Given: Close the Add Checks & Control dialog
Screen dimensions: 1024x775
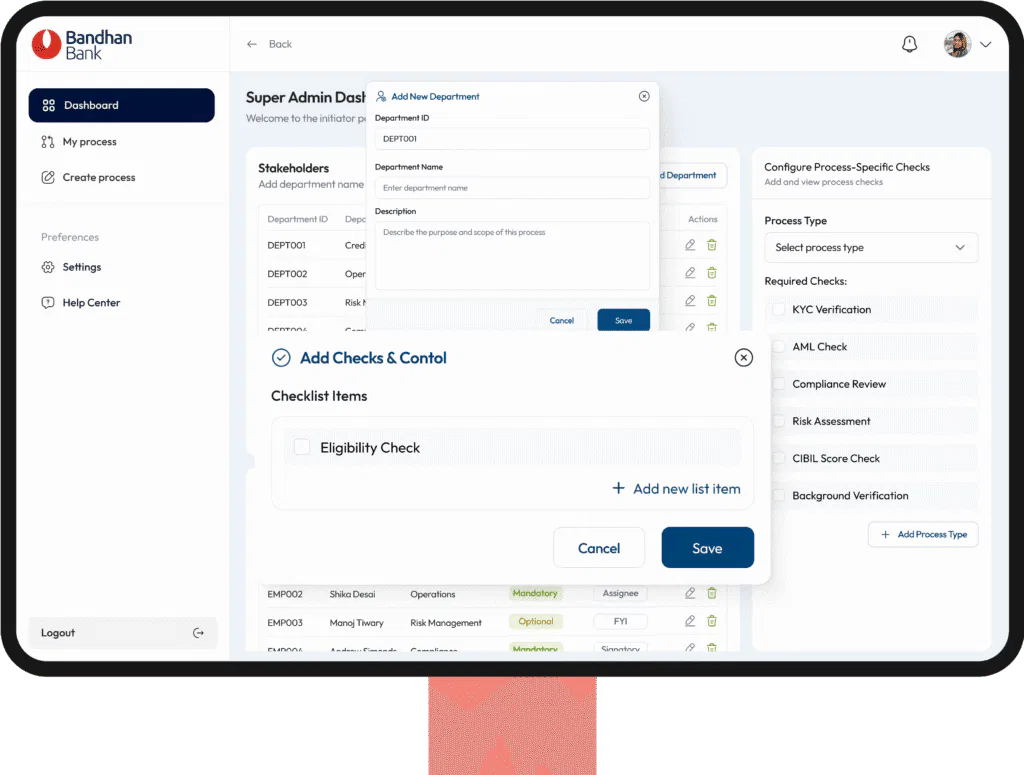Looking at the screenshot, I should [x=743, y=357].
